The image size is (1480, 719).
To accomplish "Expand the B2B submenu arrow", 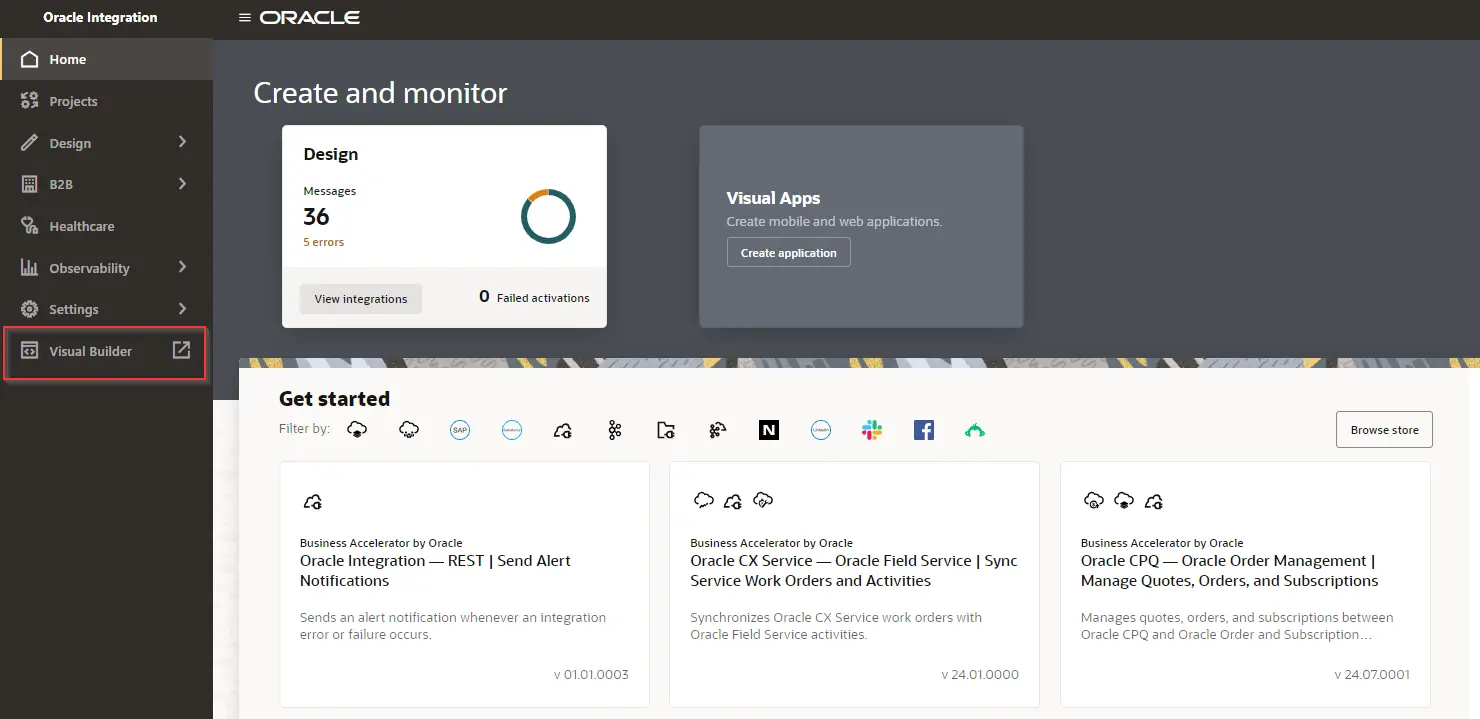I will click(182, 184).
